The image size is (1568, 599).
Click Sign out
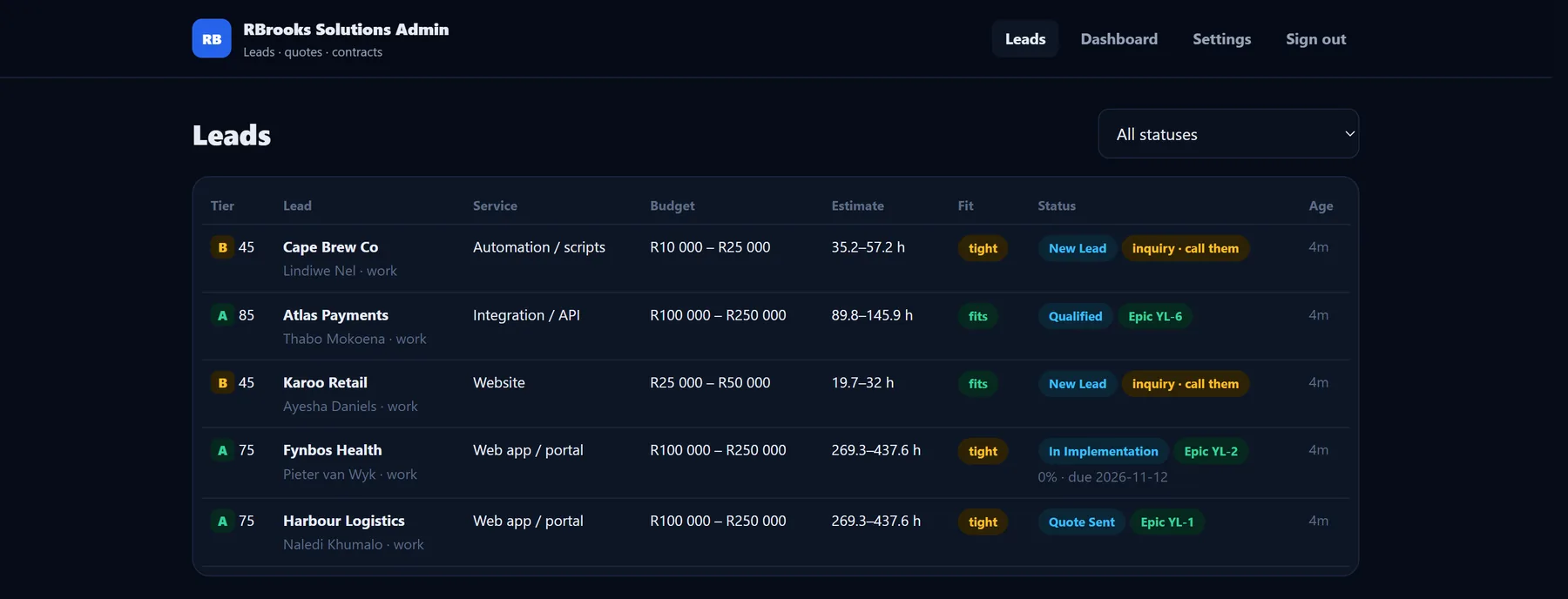point(1315,39)
